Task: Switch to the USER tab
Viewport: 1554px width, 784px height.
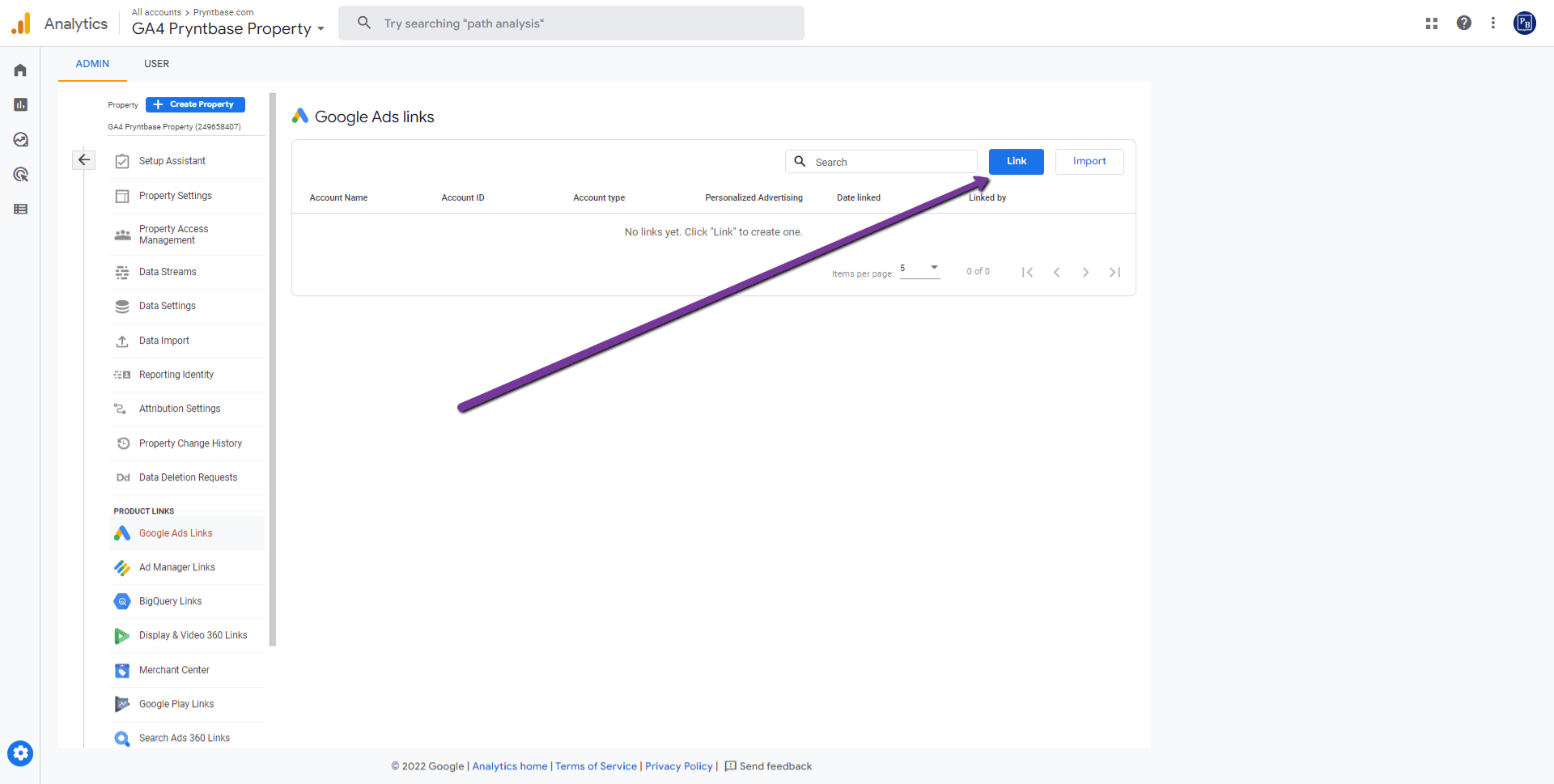Action: pyautogui.click(x=156, y=64)
